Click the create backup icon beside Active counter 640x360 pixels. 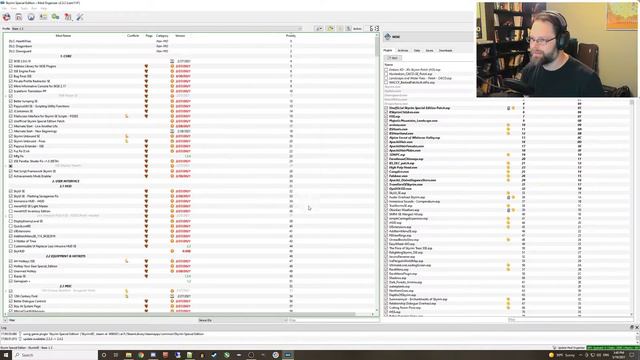pos(348,29)
